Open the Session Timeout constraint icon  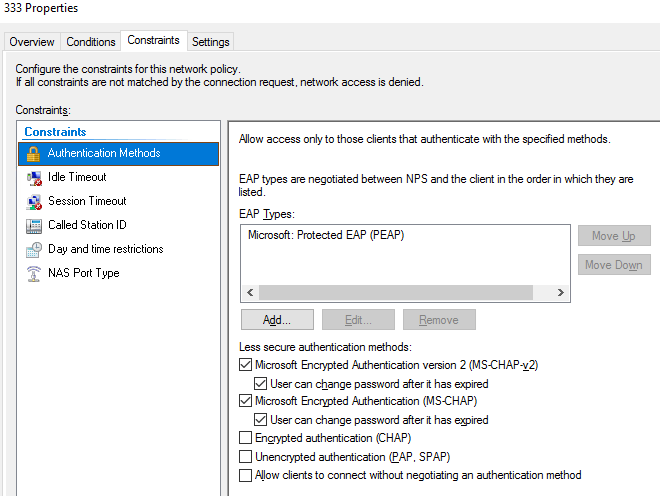(34, 202)
